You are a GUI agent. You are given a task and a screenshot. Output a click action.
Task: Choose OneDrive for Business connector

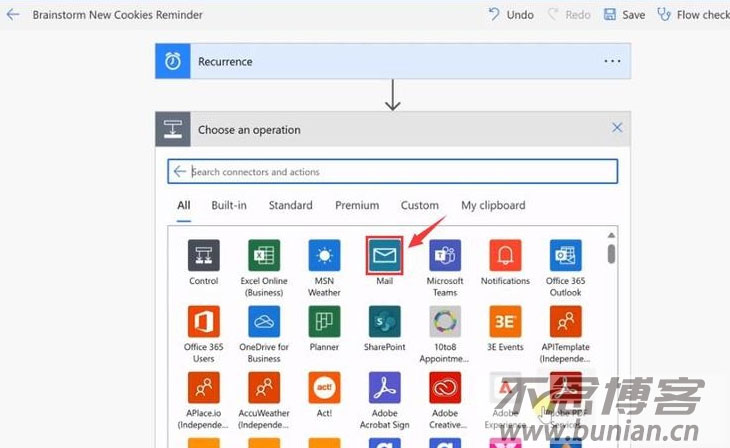[x=264, y=321]
